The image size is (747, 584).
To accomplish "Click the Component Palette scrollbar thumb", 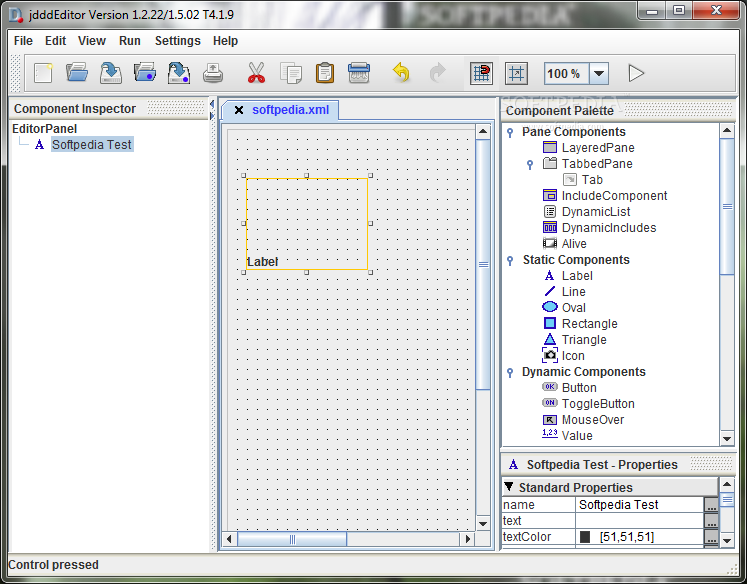I will click(727, 206).
